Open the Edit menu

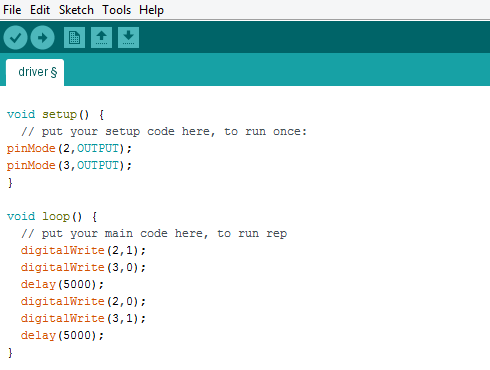40,10
